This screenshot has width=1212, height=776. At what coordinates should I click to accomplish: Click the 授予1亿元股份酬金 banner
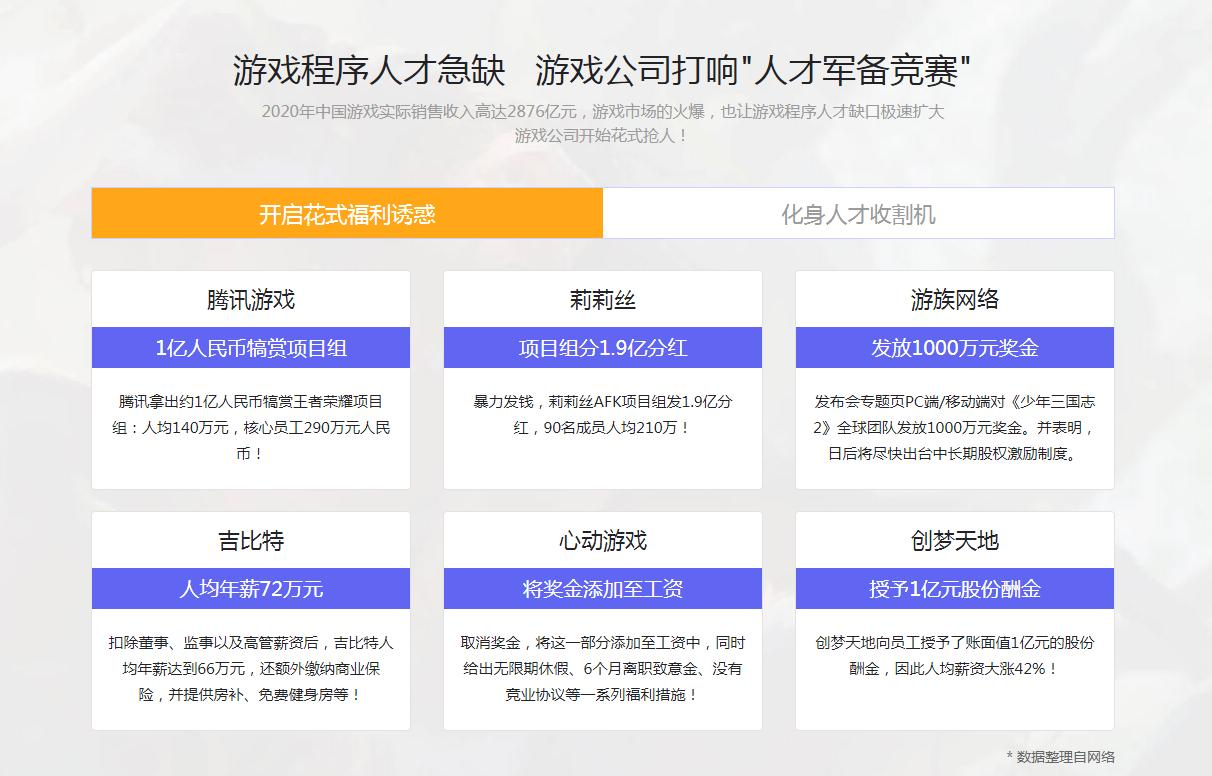click(954, 589)
